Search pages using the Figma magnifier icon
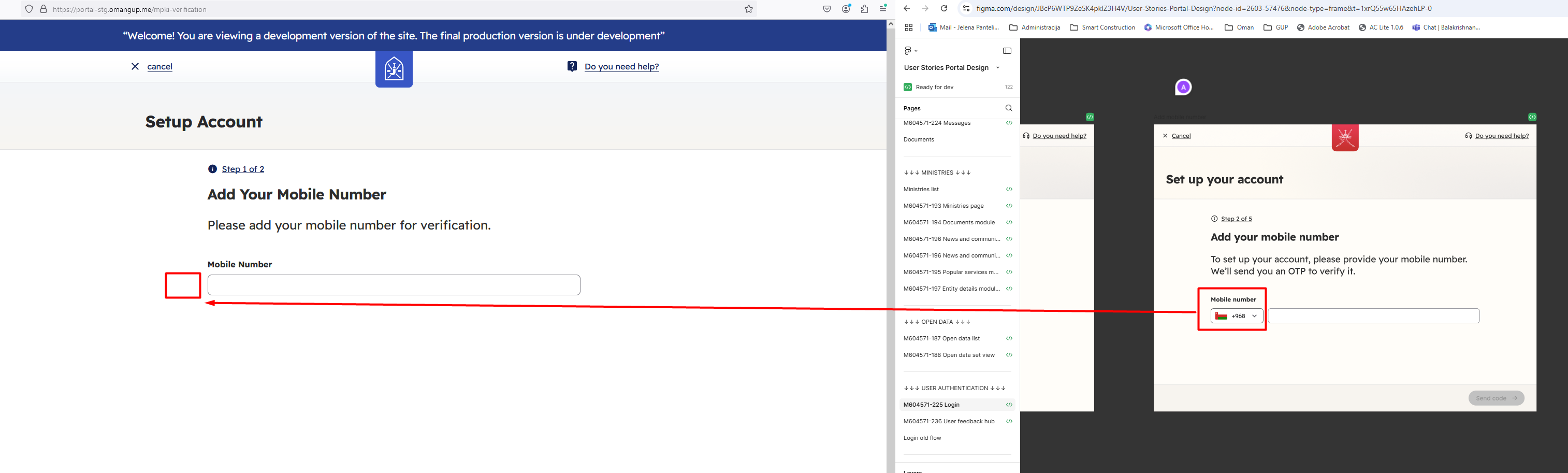Screen dimensions: 1568x473 pos(1008,108)
